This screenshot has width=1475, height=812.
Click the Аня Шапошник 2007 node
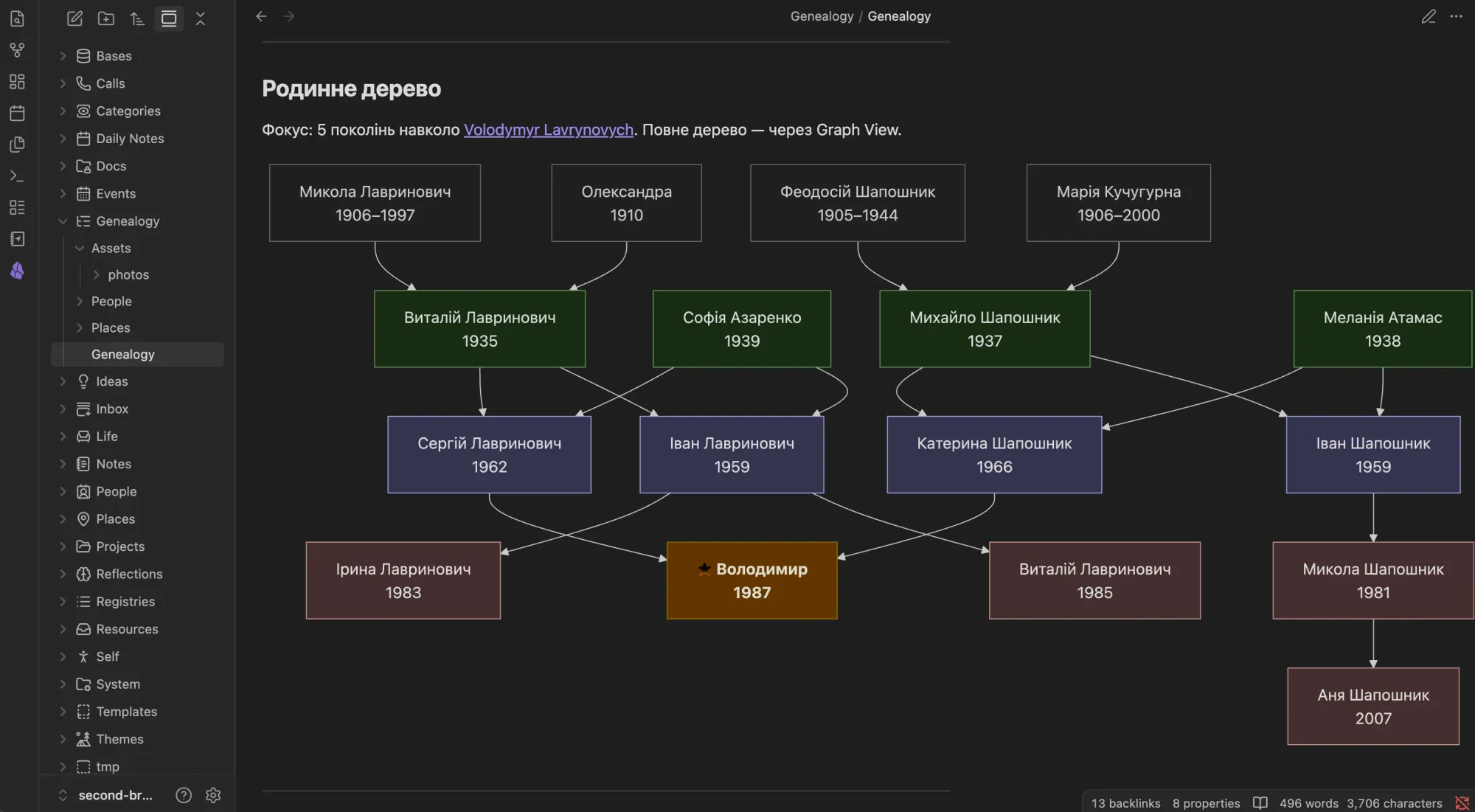1373,707
